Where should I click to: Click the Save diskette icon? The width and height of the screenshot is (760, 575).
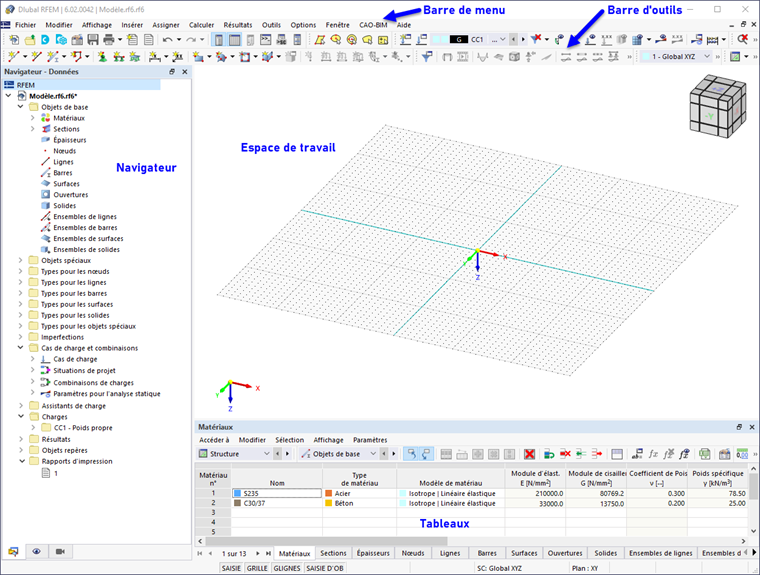[x=93, y=40]
